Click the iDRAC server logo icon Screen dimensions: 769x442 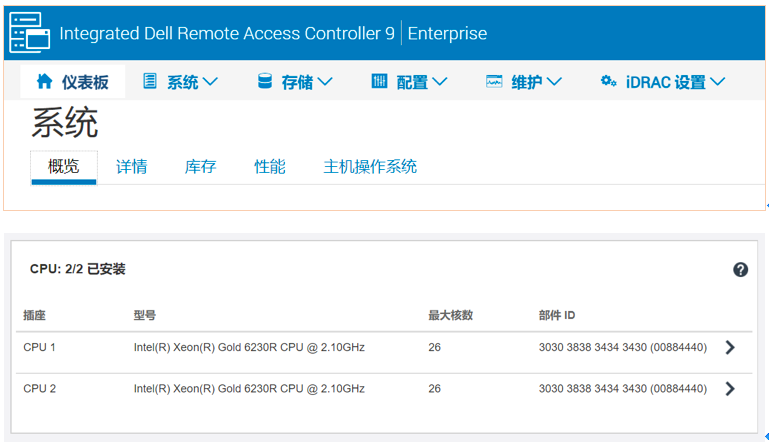click(x=29, y=32)
